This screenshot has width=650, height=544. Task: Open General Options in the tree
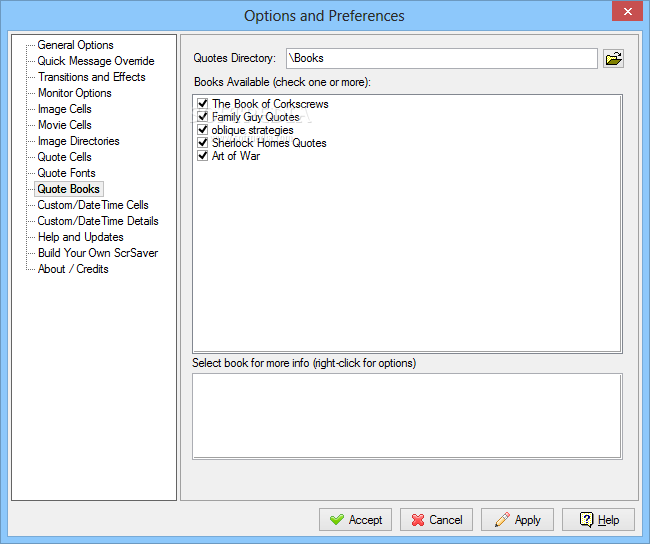(x=75, y=45)
